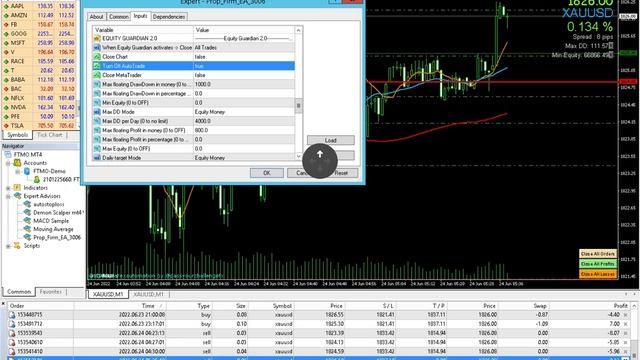Click the Close MetaTrader variable icon
The image size is (640, 360).
(x=97, y=75)
